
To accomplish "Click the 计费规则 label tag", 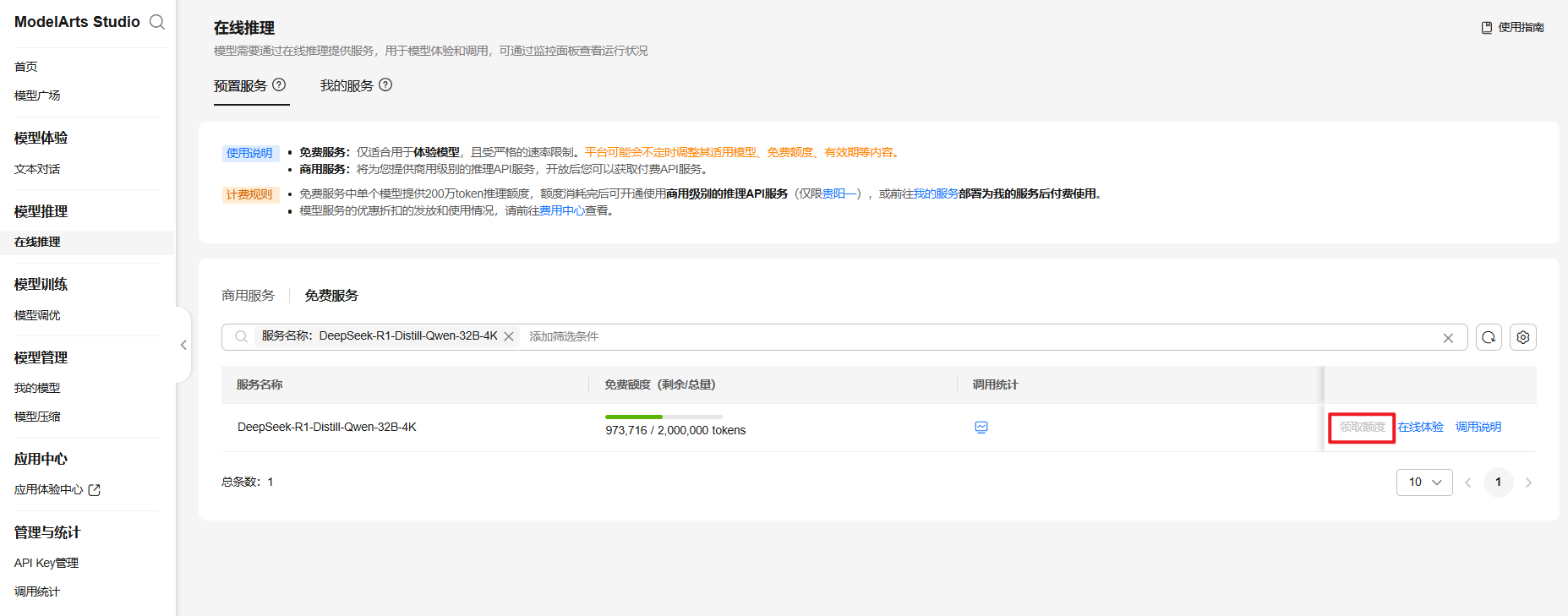I will point(249,194).
